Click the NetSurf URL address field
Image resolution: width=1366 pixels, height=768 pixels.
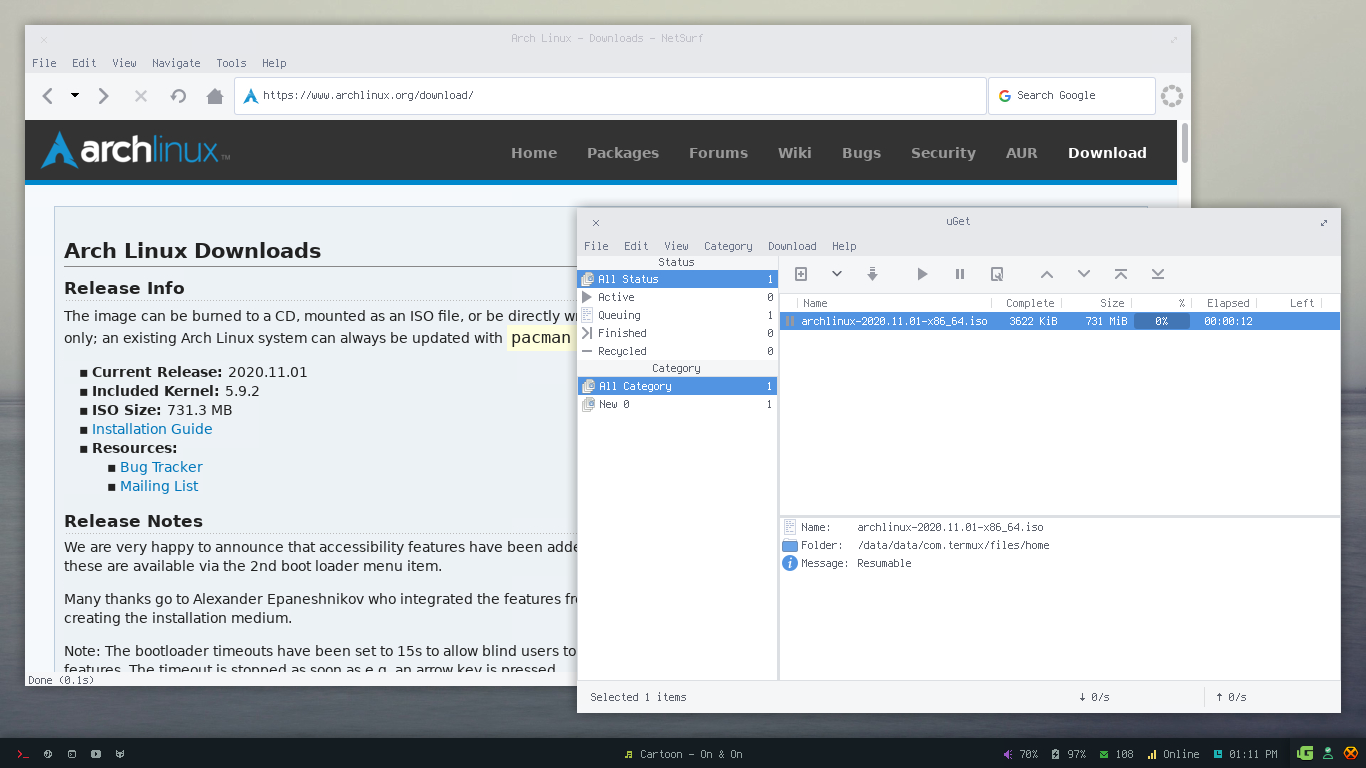click(611, 96)
